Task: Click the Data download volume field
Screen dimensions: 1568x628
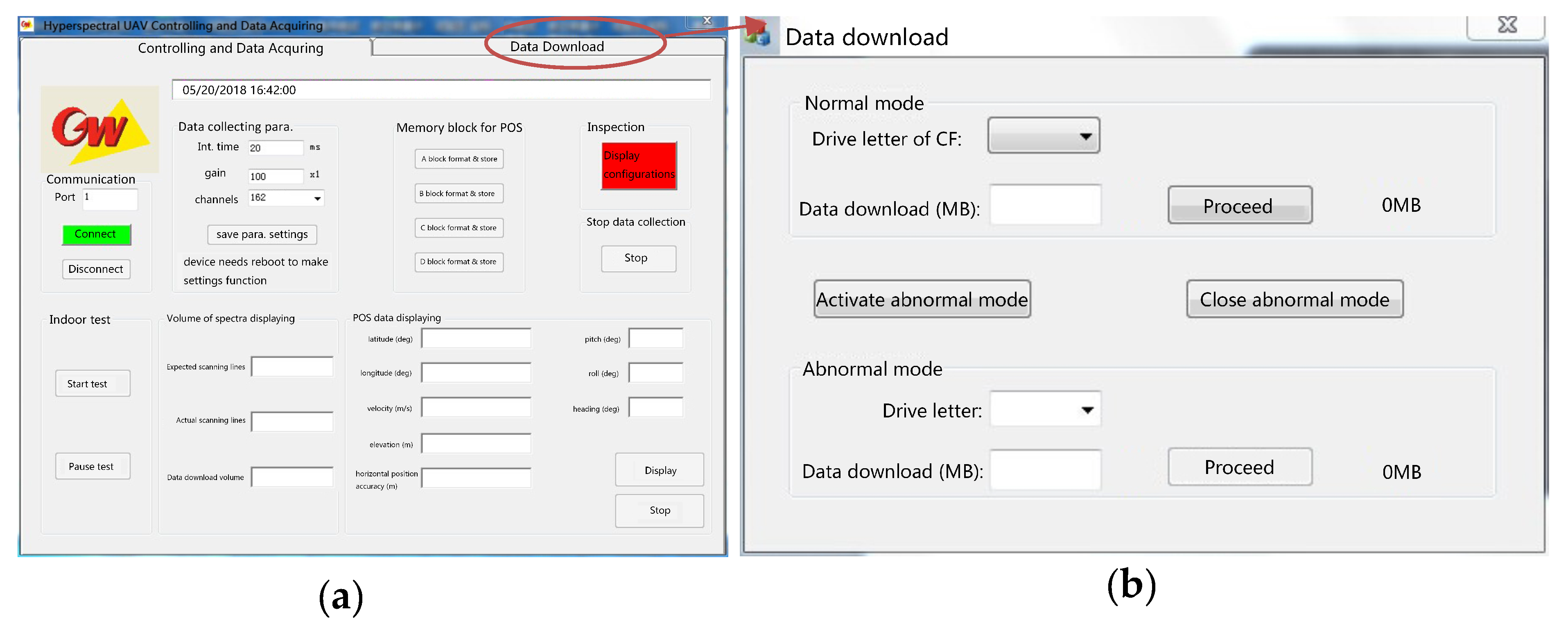Action: coord(292,478)
